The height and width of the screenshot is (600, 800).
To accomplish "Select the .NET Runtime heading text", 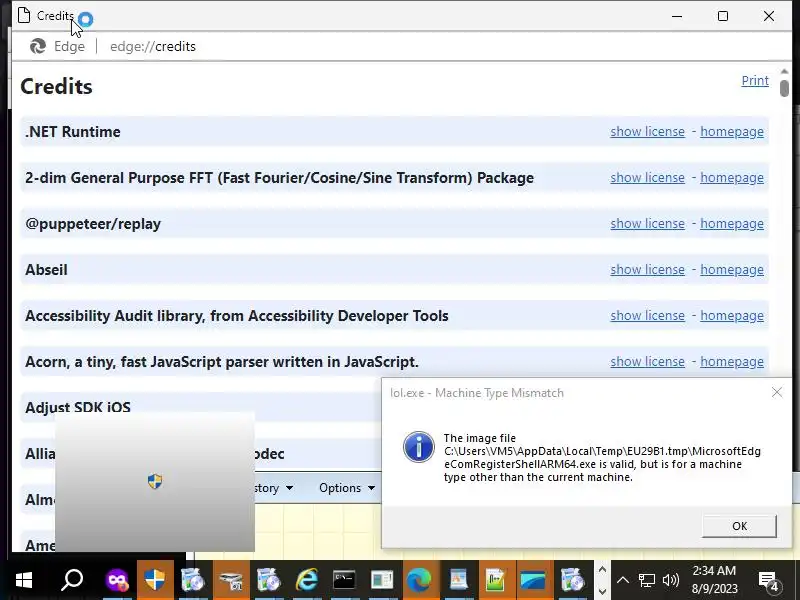I will pos(73,132).
